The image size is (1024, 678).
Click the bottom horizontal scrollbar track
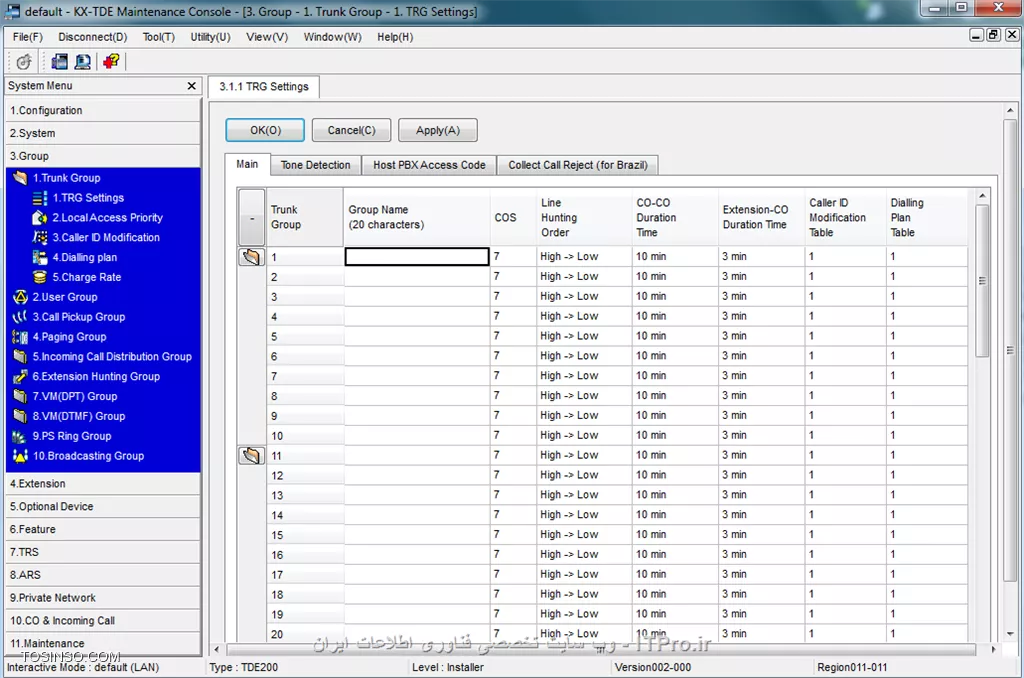pyautogui.click(x=600, y=649)
